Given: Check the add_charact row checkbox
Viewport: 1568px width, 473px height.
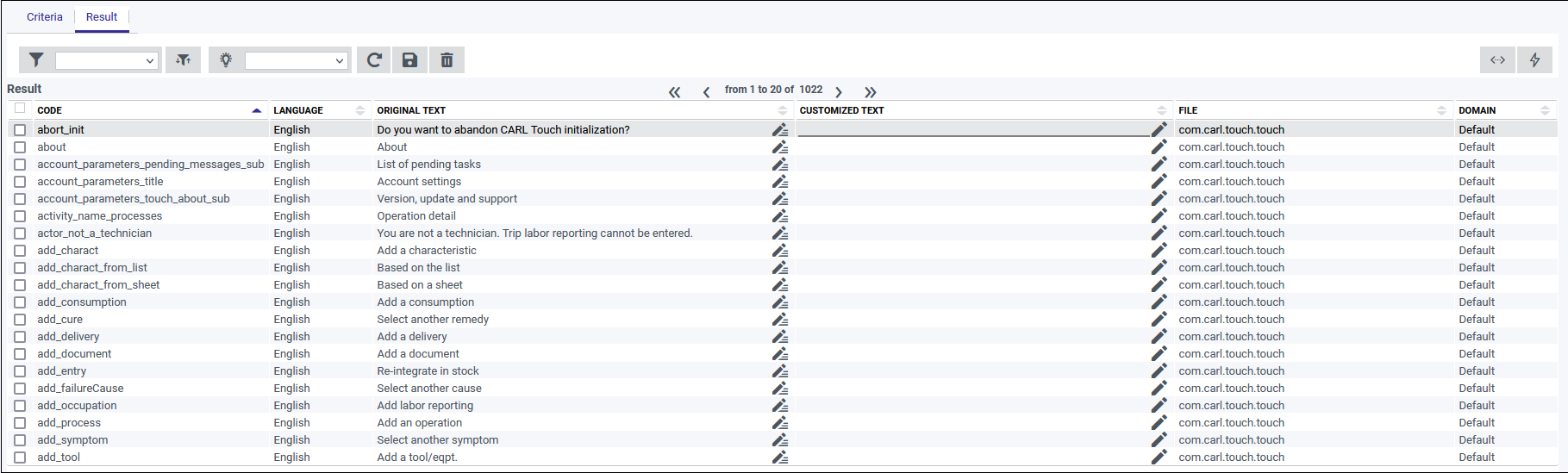Looking at the screenshot, I should [20, 251].
